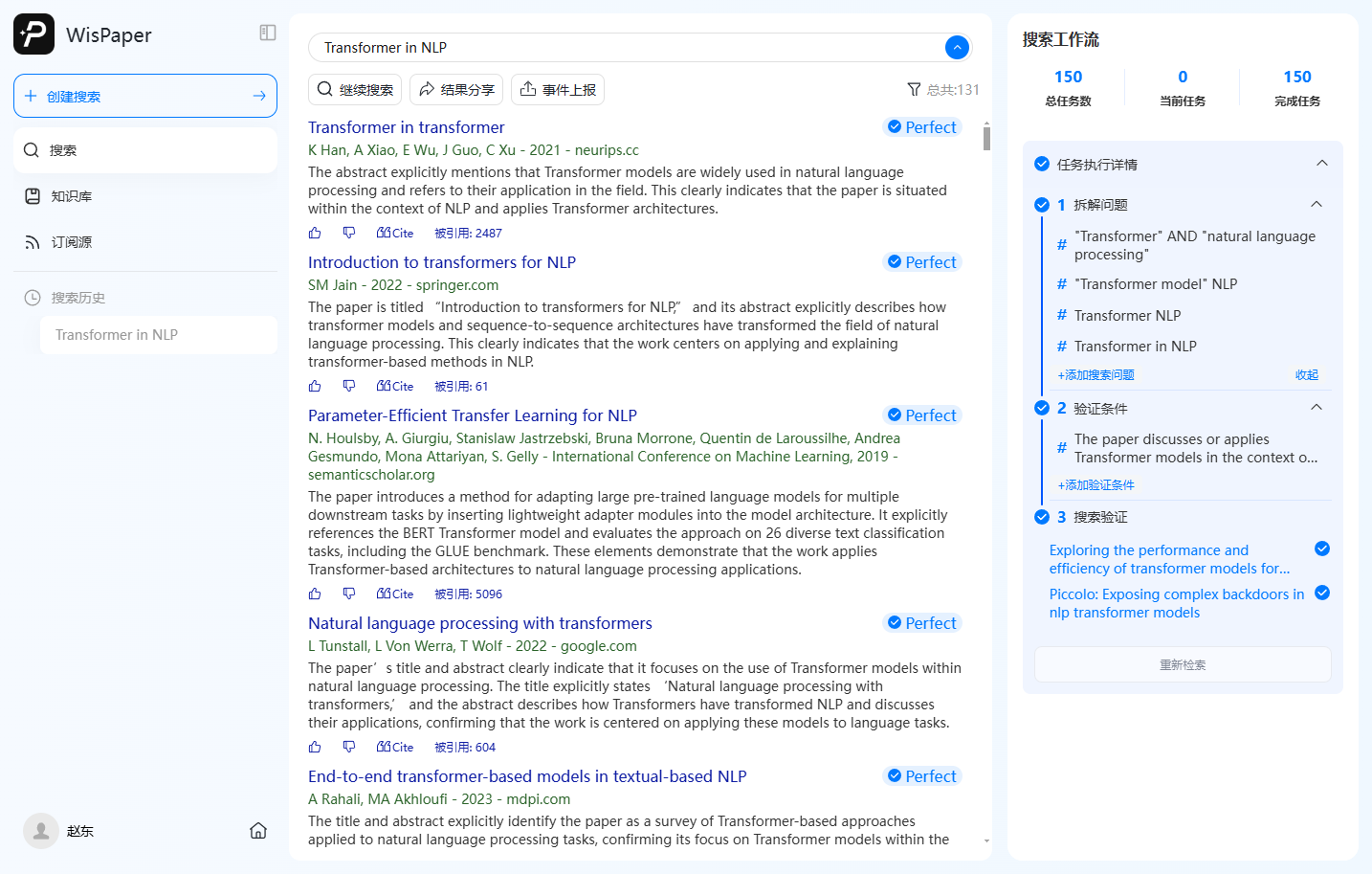Click 收起 to collapse queries
The image size is (1372, 874).
coord(1307,375)
